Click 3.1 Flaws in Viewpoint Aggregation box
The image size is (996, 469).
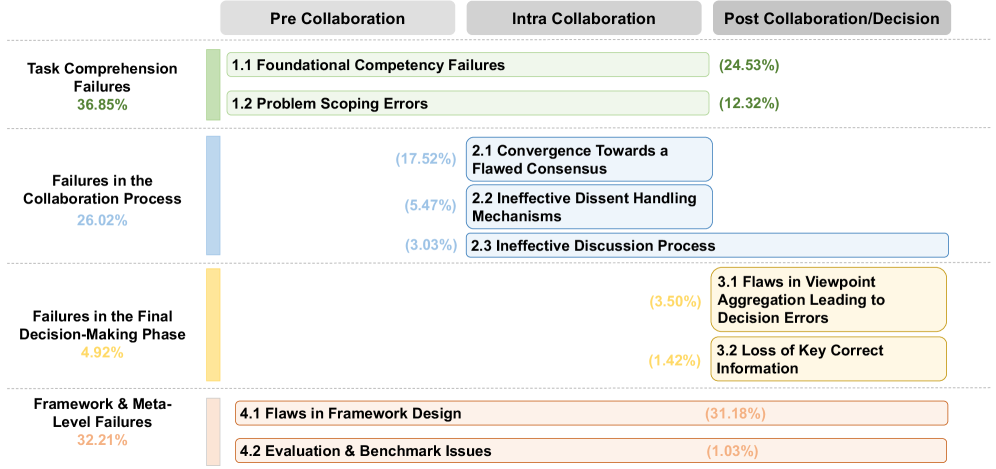point(828,299)
